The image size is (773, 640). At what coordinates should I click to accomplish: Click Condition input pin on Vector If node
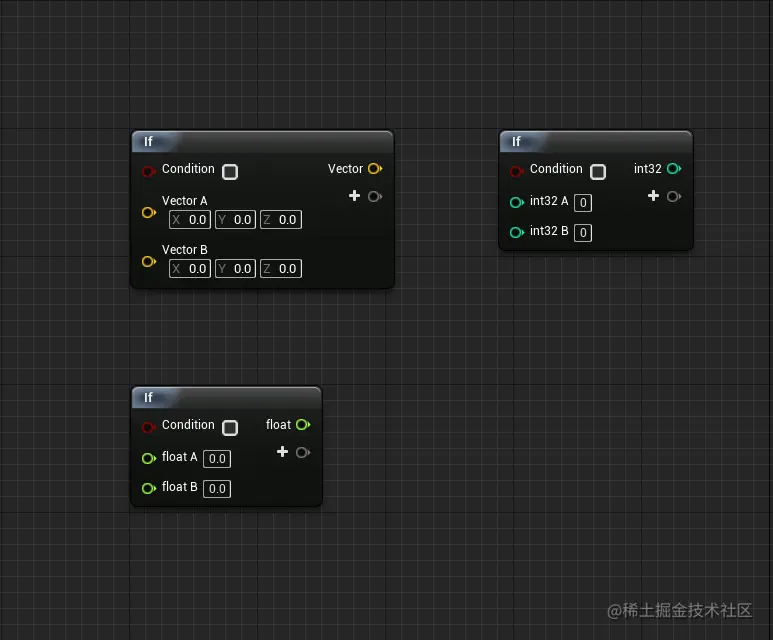pos(149,171)
